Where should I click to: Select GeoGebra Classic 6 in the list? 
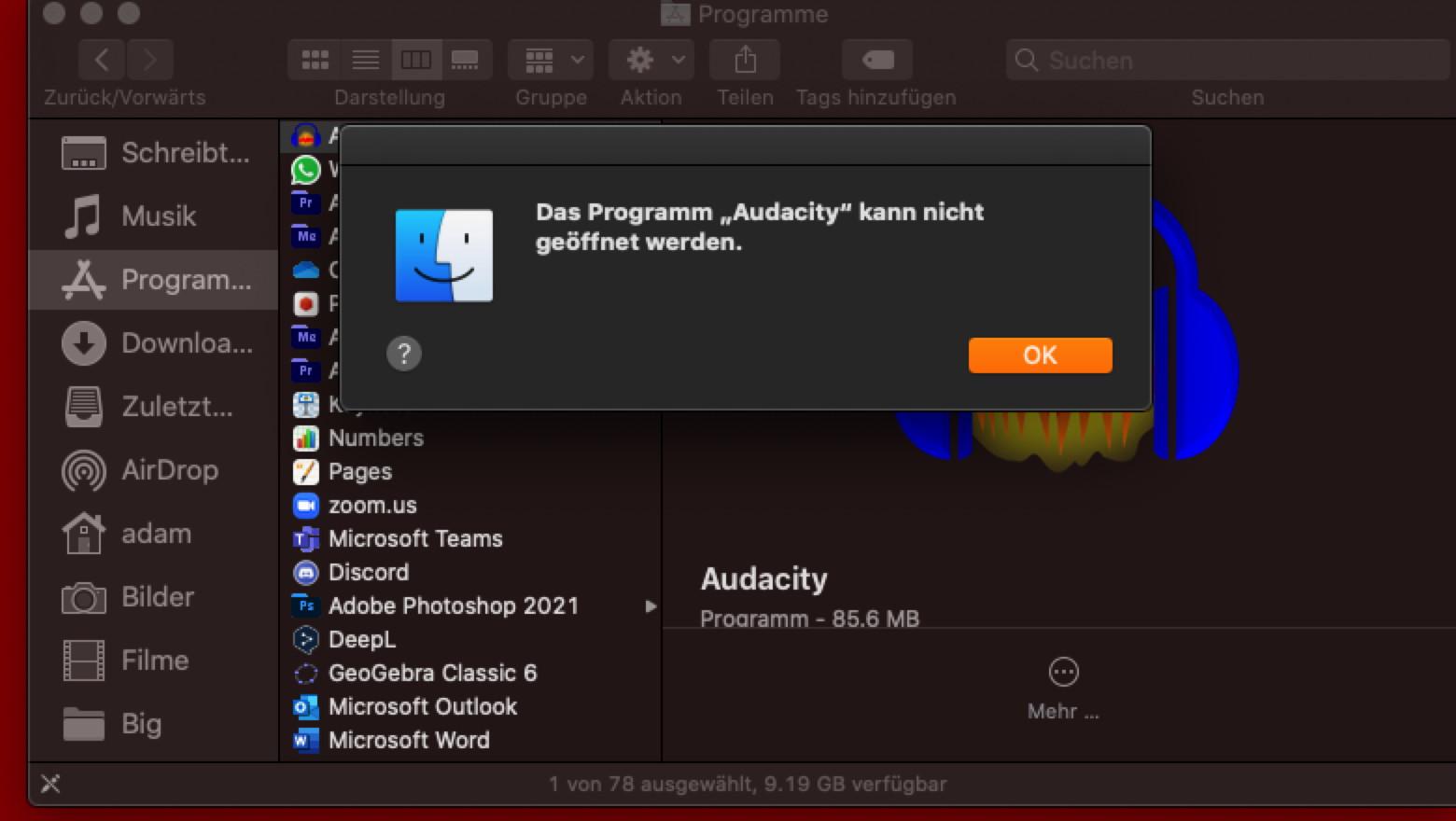(x=470, y=673)
